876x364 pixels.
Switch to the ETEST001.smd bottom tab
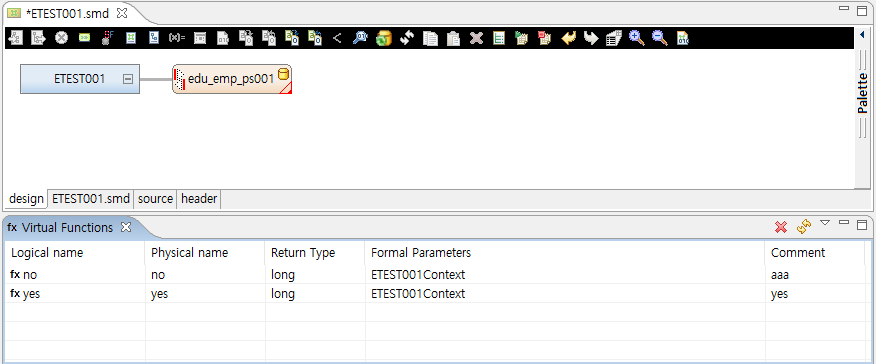coord(91,199)
